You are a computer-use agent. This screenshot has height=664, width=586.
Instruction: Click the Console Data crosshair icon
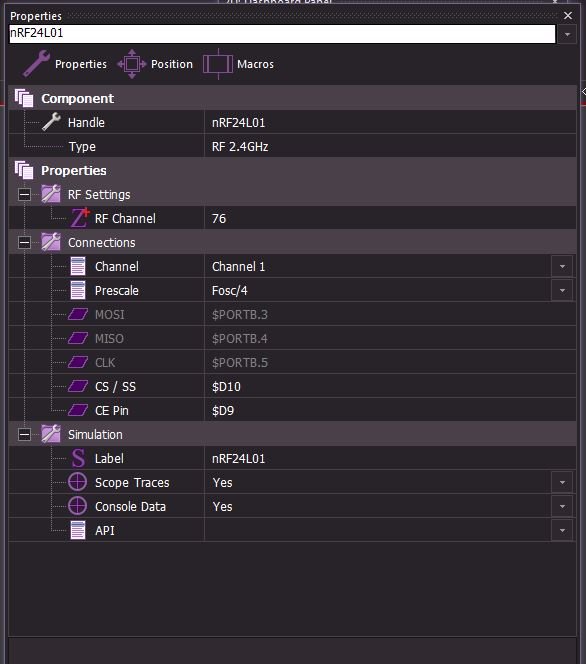77,506
